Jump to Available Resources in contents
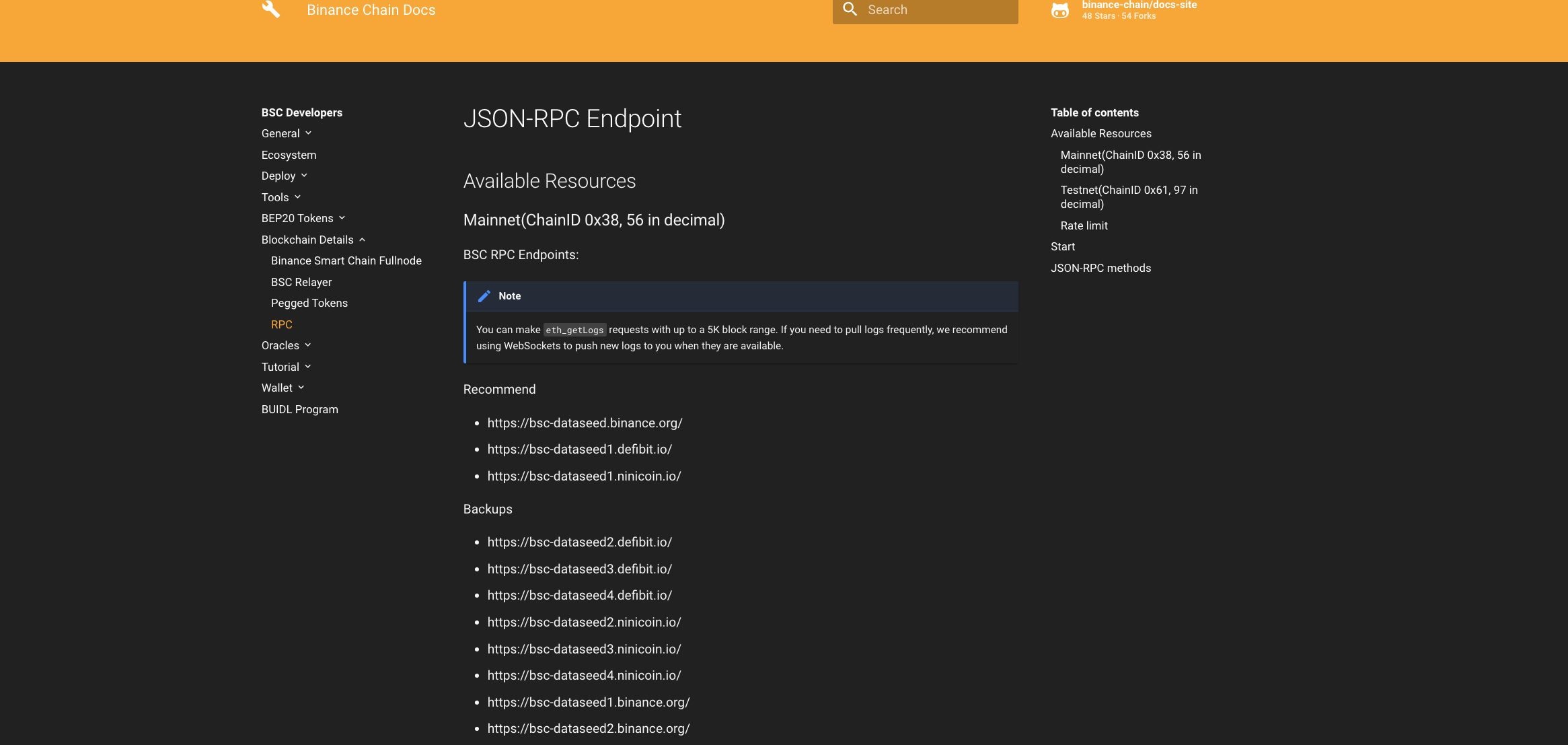 point(1101,133)
